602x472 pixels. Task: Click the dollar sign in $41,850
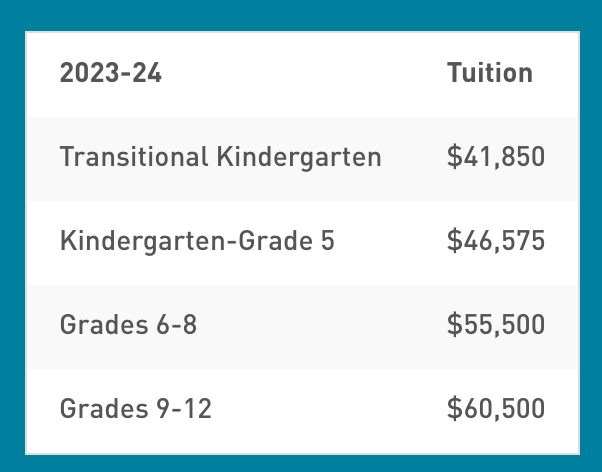[x=454, y=157]
